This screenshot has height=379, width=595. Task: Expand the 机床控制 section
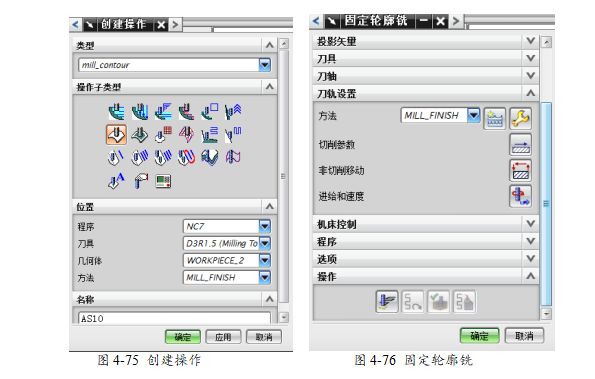530,223
